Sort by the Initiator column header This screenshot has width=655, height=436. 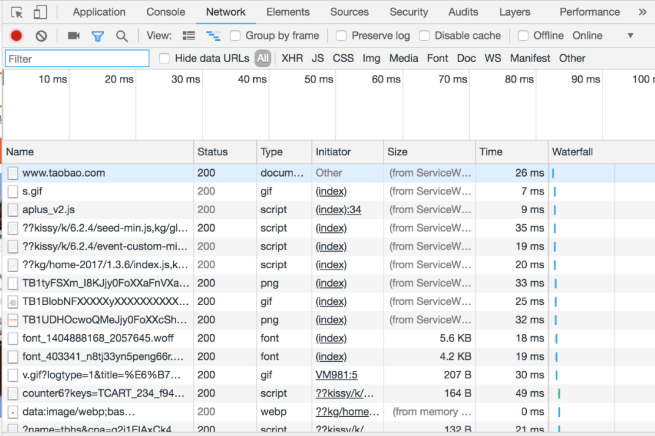click(348, 152)
